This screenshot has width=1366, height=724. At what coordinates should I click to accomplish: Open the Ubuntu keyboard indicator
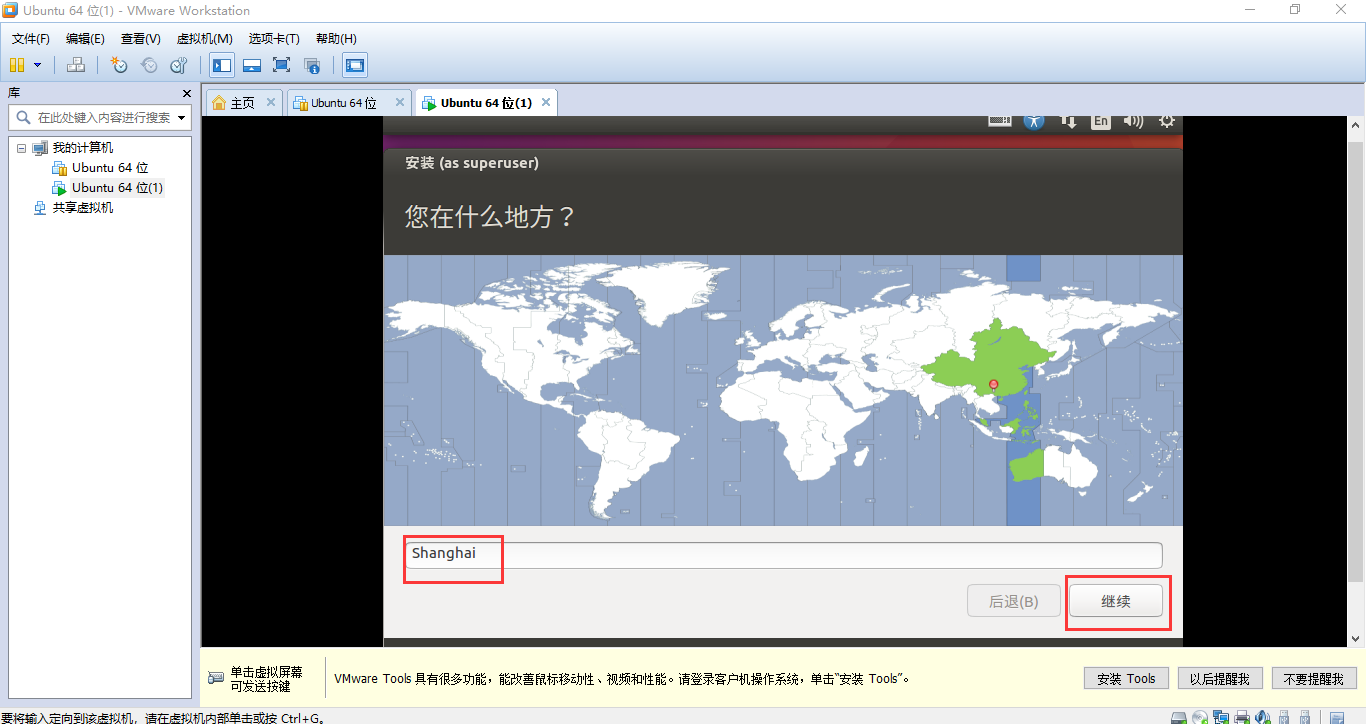[999, 121]
